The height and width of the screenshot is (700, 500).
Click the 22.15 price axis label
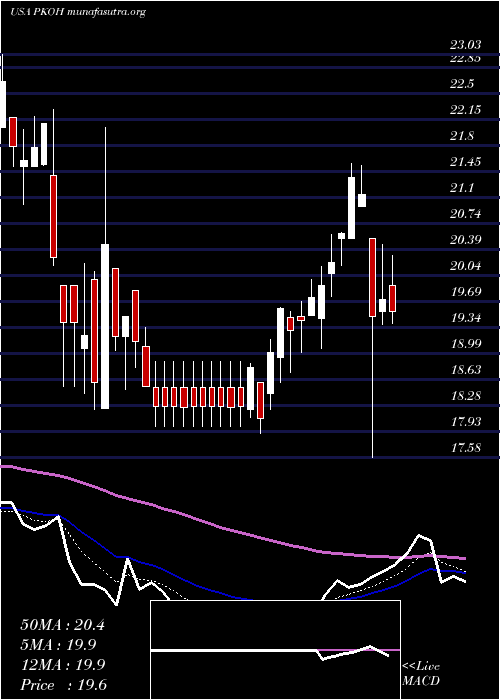point(465,110)
